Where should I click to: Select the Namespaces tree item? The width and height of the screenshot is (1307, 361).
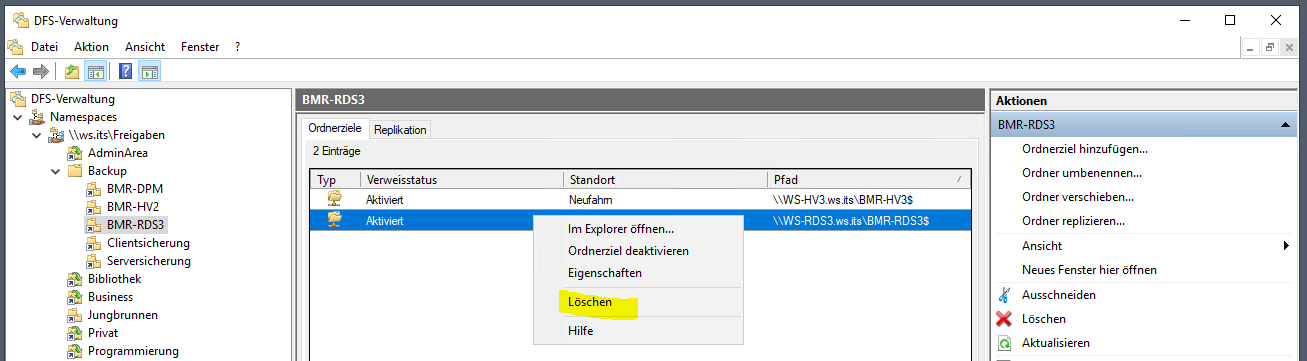coord(83,117)
